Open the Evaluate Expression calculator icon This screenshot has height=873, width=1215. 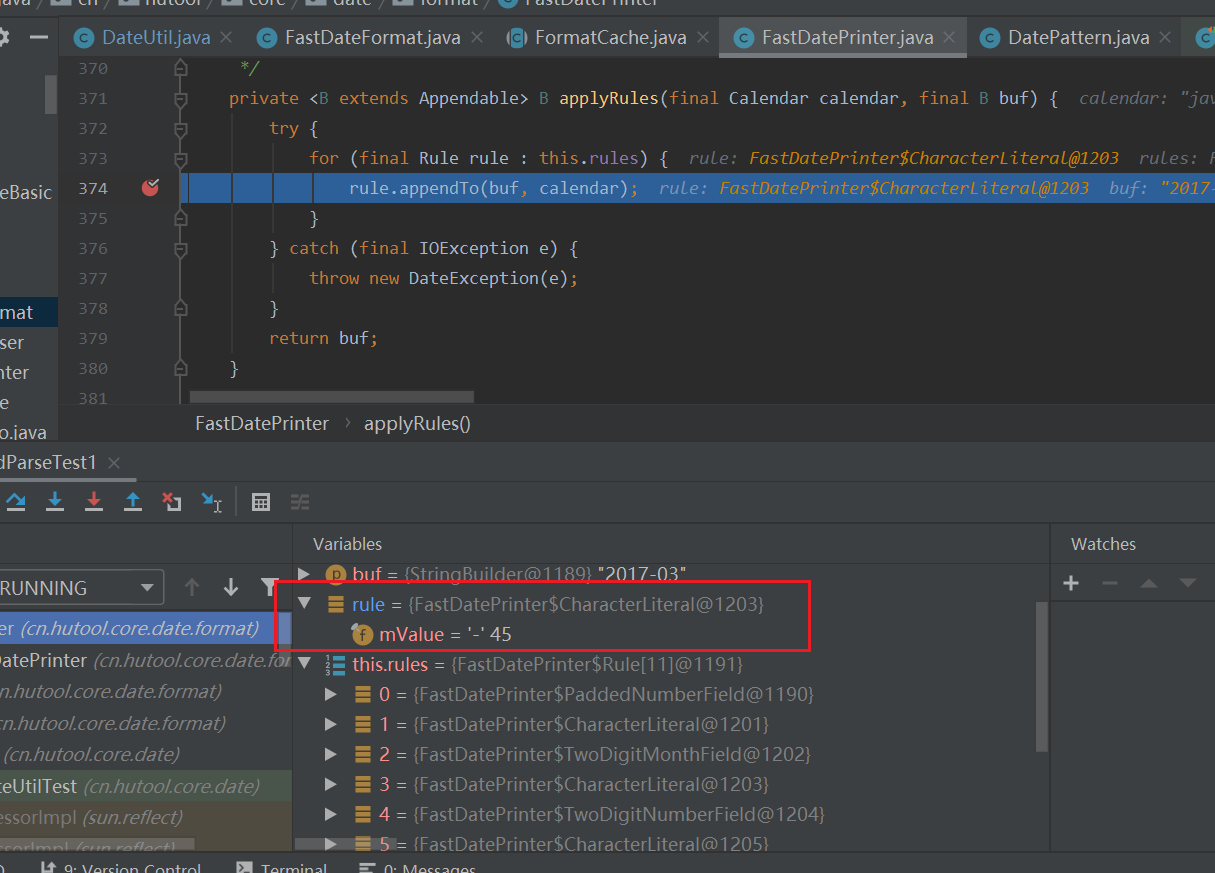coord(261,502)
